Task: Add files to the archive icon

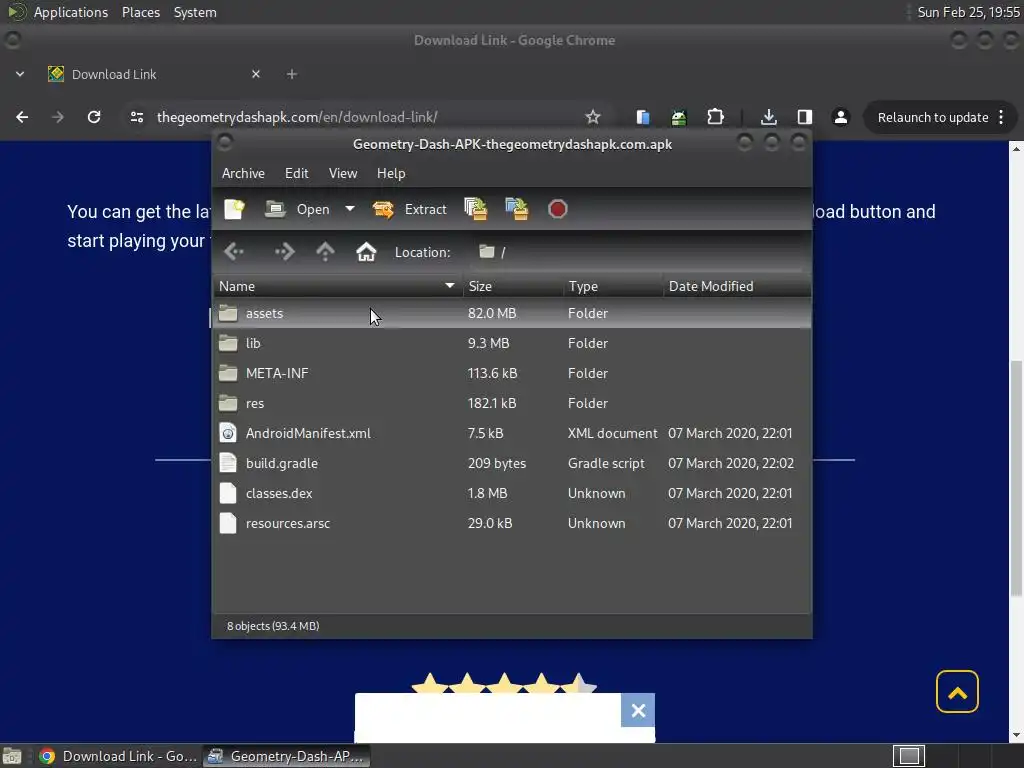Action: 475,209
